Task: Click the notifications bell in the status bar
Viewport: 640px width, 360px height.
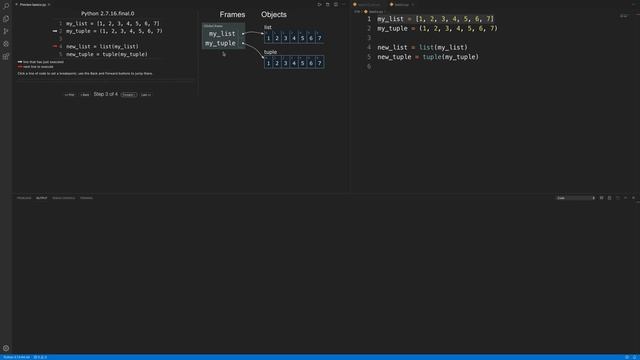Action: coord(635,357)
